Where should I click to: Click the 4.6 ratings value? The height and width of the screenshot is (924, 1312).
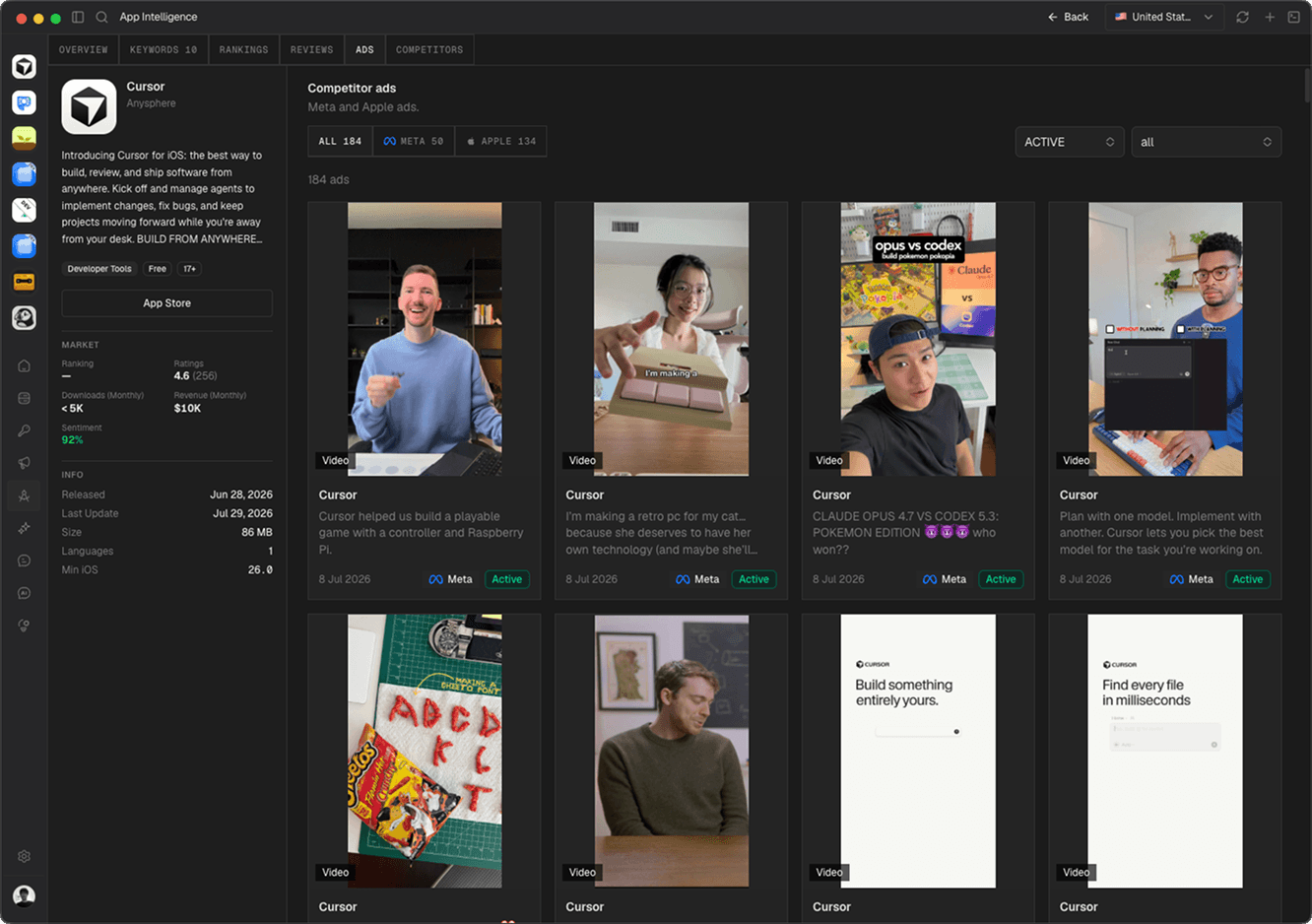(x=181, y=375)
